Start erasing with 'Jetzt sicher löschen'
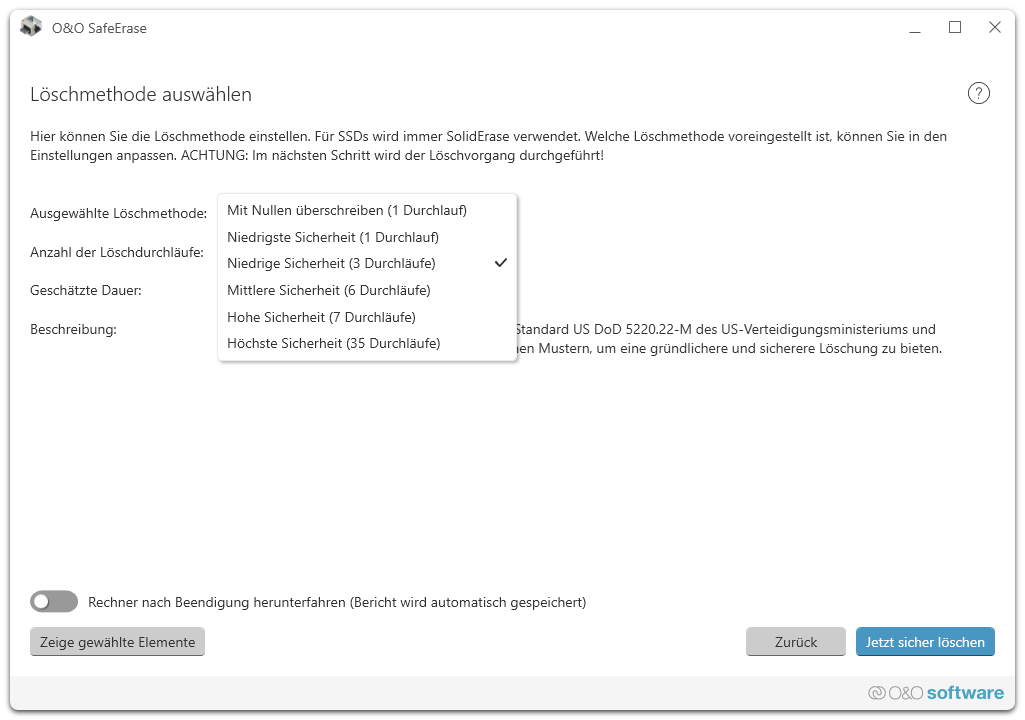 click(x=925, y=642)
